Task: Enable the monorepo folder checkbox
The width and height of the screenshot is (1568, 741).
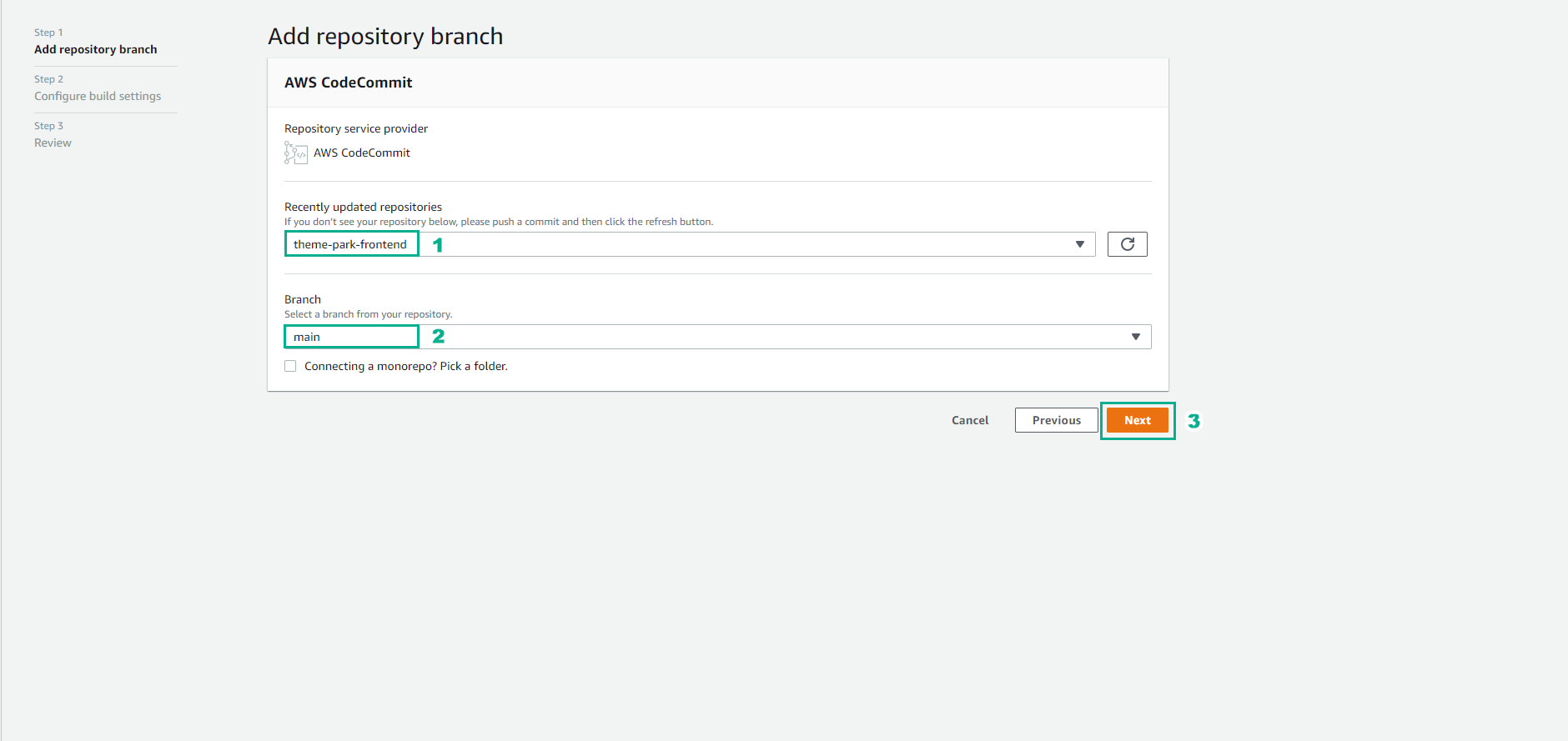Action: pos(290,366)
